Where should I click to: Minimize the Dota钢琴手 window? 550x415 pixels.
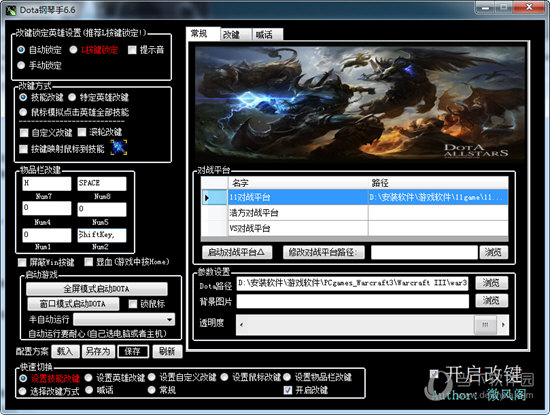tap(485, 7)
